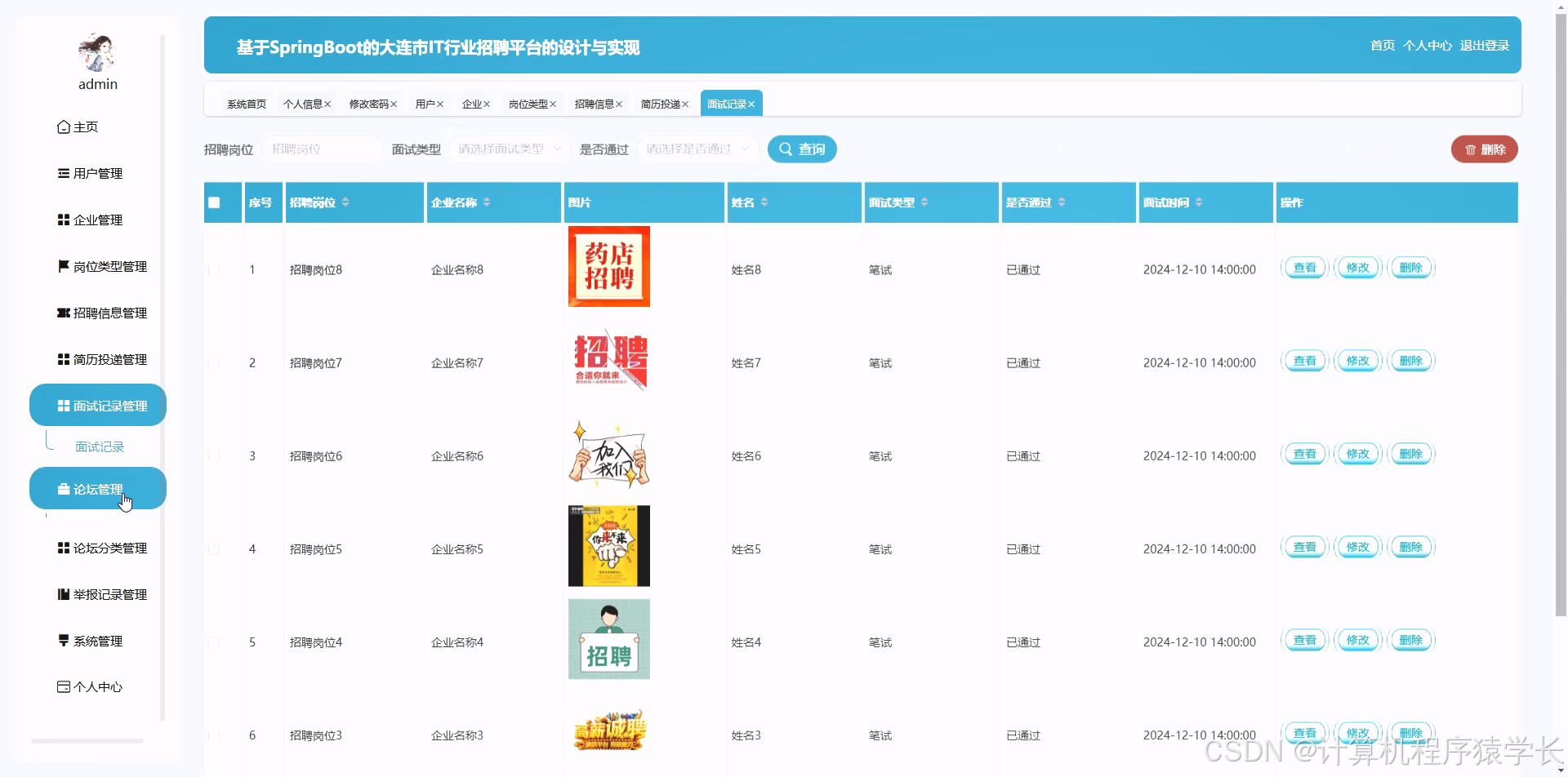Select the checkbox next to 招聘岗位5
The image size is (1568, 777).
click(215, 548)
